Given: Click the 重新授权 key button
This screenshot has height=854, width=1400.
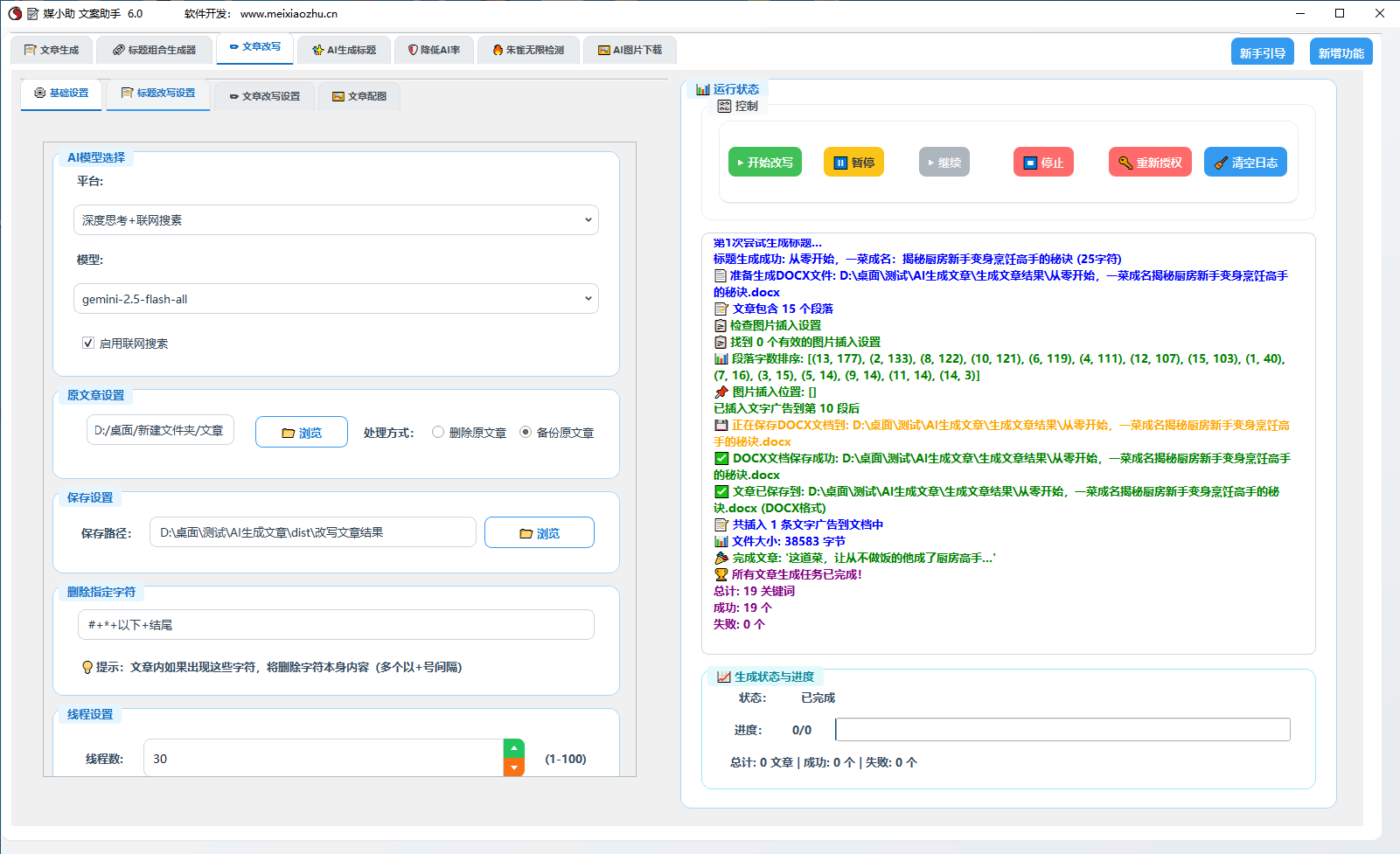Looking at the screenshot, I should tap(1149, 162).
